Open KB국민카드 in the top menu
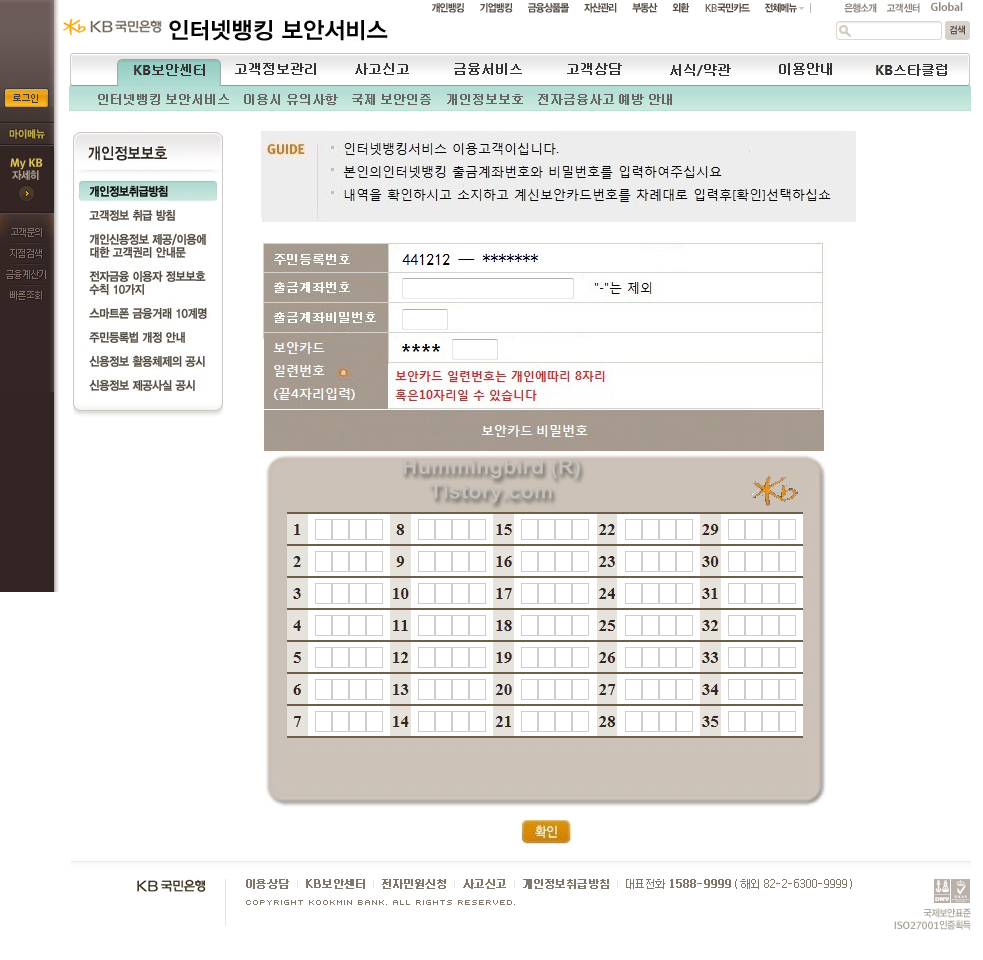The image size is (983, 960). pyautogui.click(x=727, y=8)
